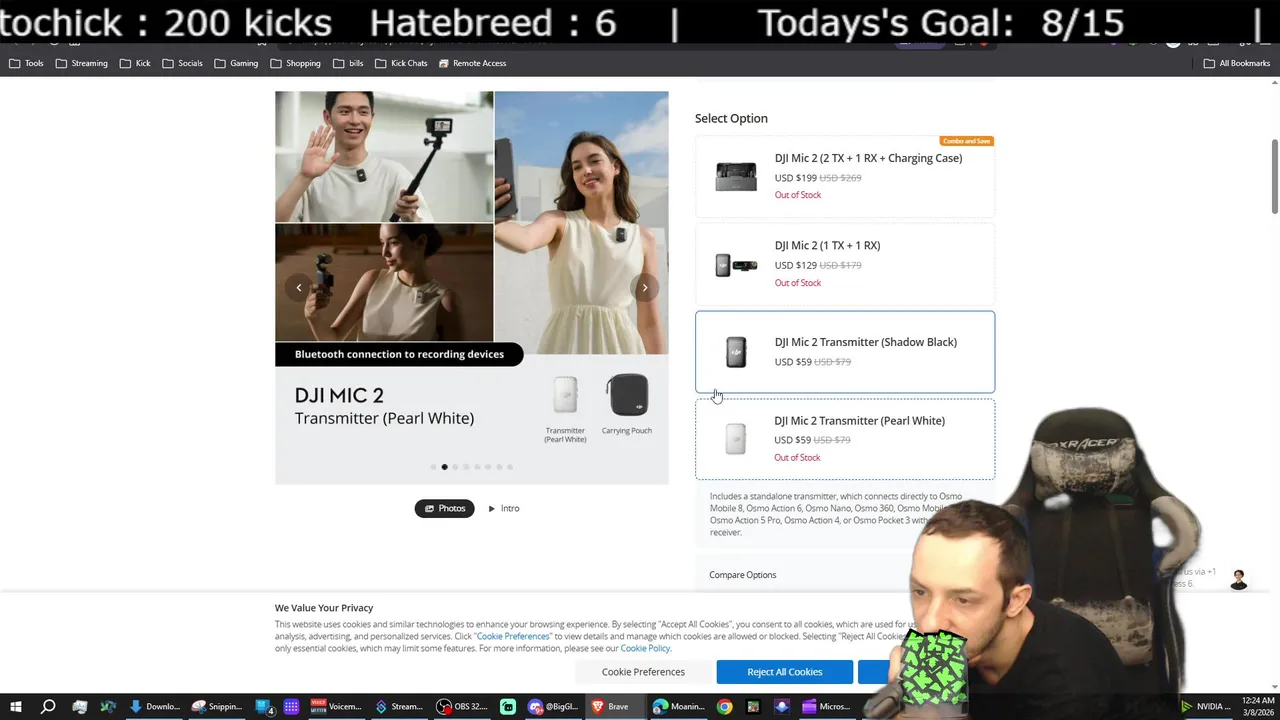
Task: Switch gallery to the Intro video tab
Action: (x=504, y=508)
